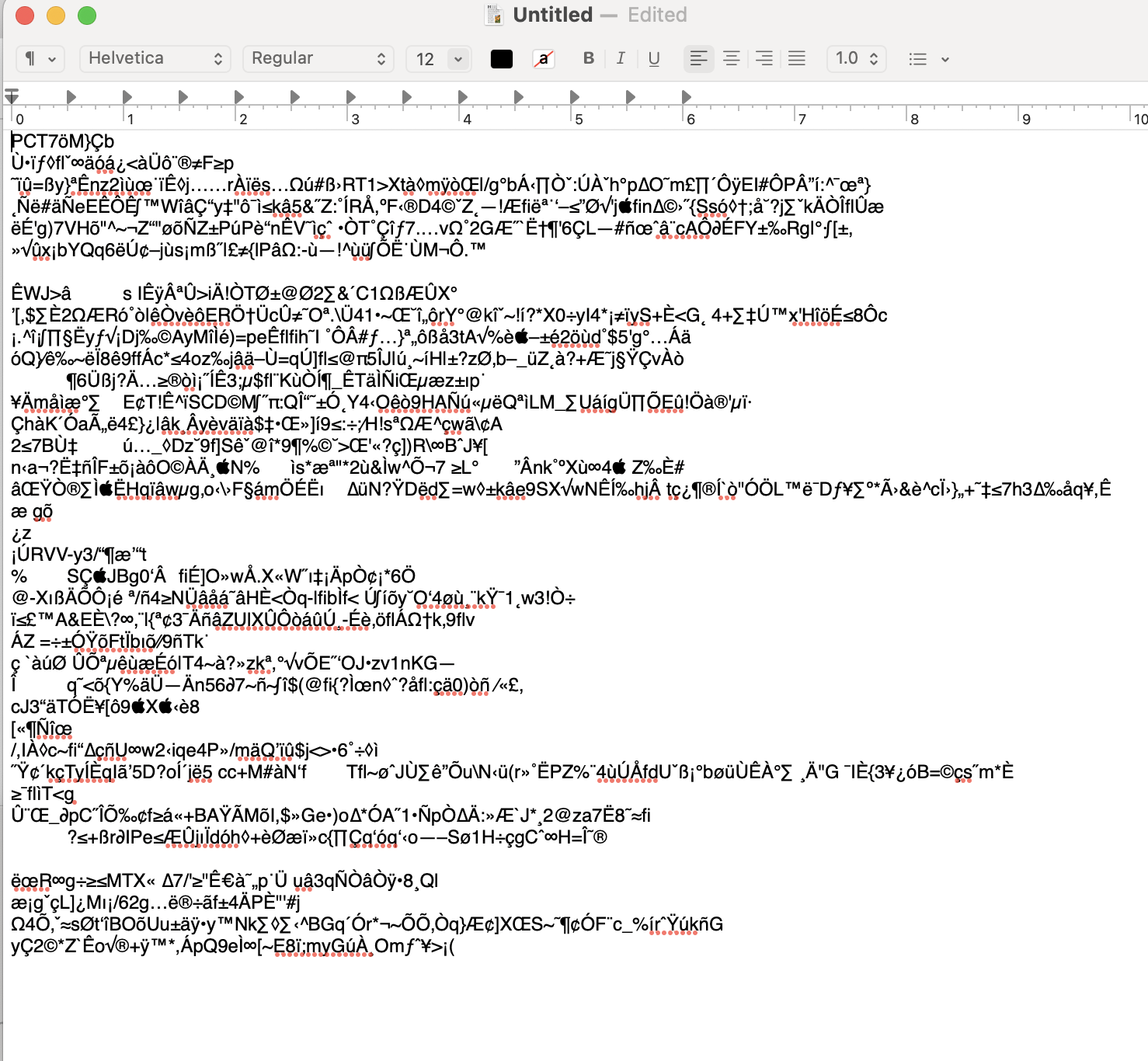Screen dimensions: 1148x1061
Task: Place cursor in the line "æ gõ"
Action: tap(32, 511)
